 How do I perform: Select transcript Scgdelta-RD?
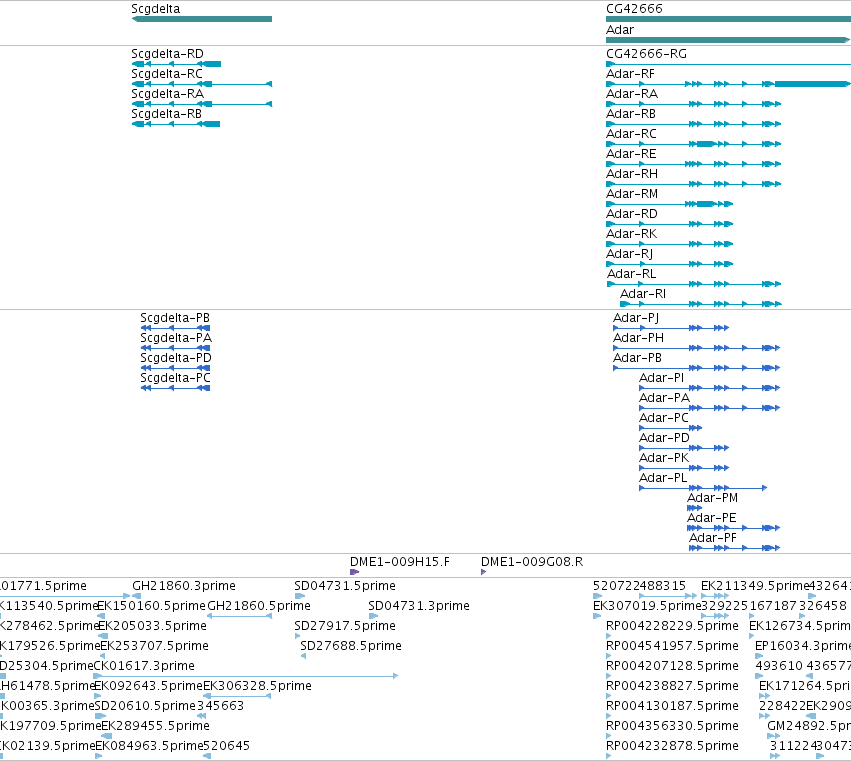pos(167,54)
